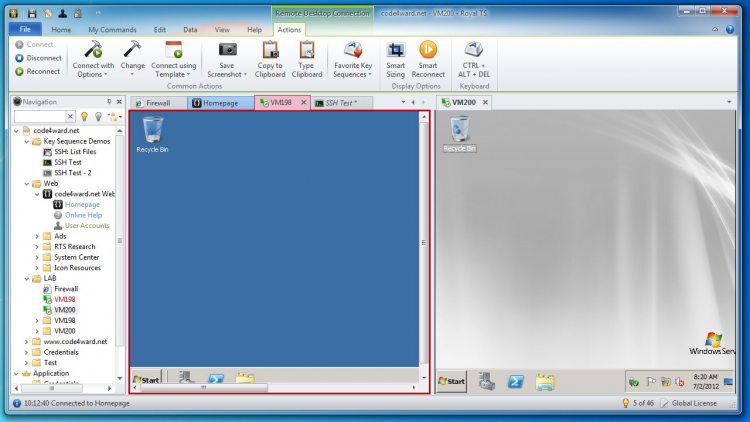The width and height of the screenshot is (750, 422).
Task: Open the tab list dropdown arrow
Action: (x=403, y=102)
